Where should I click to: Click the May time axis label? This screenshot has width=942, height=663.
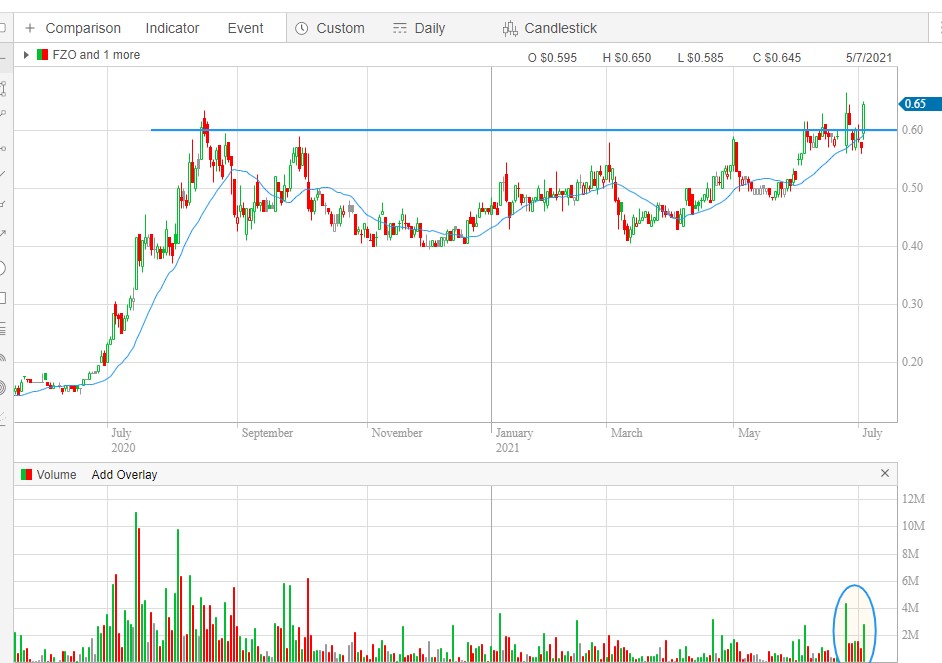pyautogui.click(x=749, y=433)
